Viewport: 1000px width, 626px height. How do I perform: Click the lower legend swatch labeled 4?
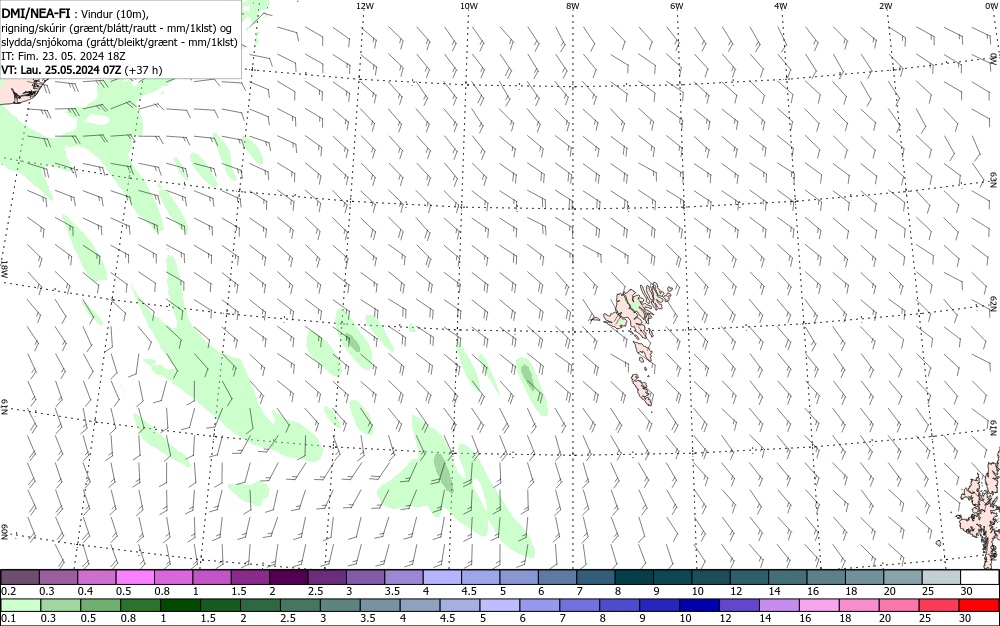(420, 605)
